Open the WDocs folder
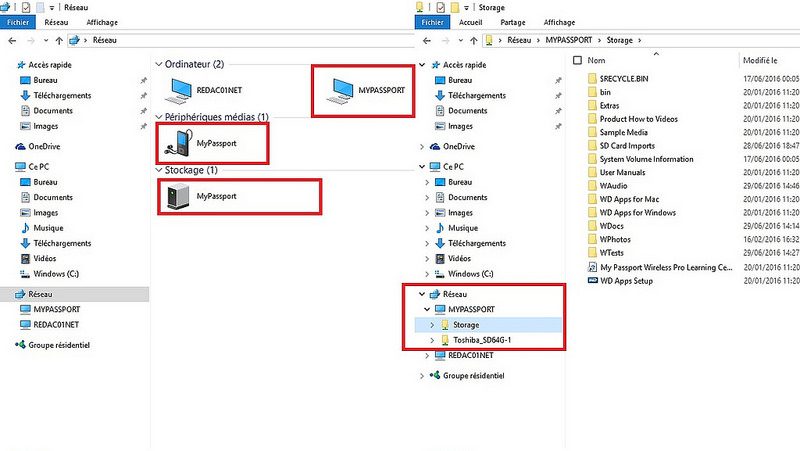 (x=606, y=226)
